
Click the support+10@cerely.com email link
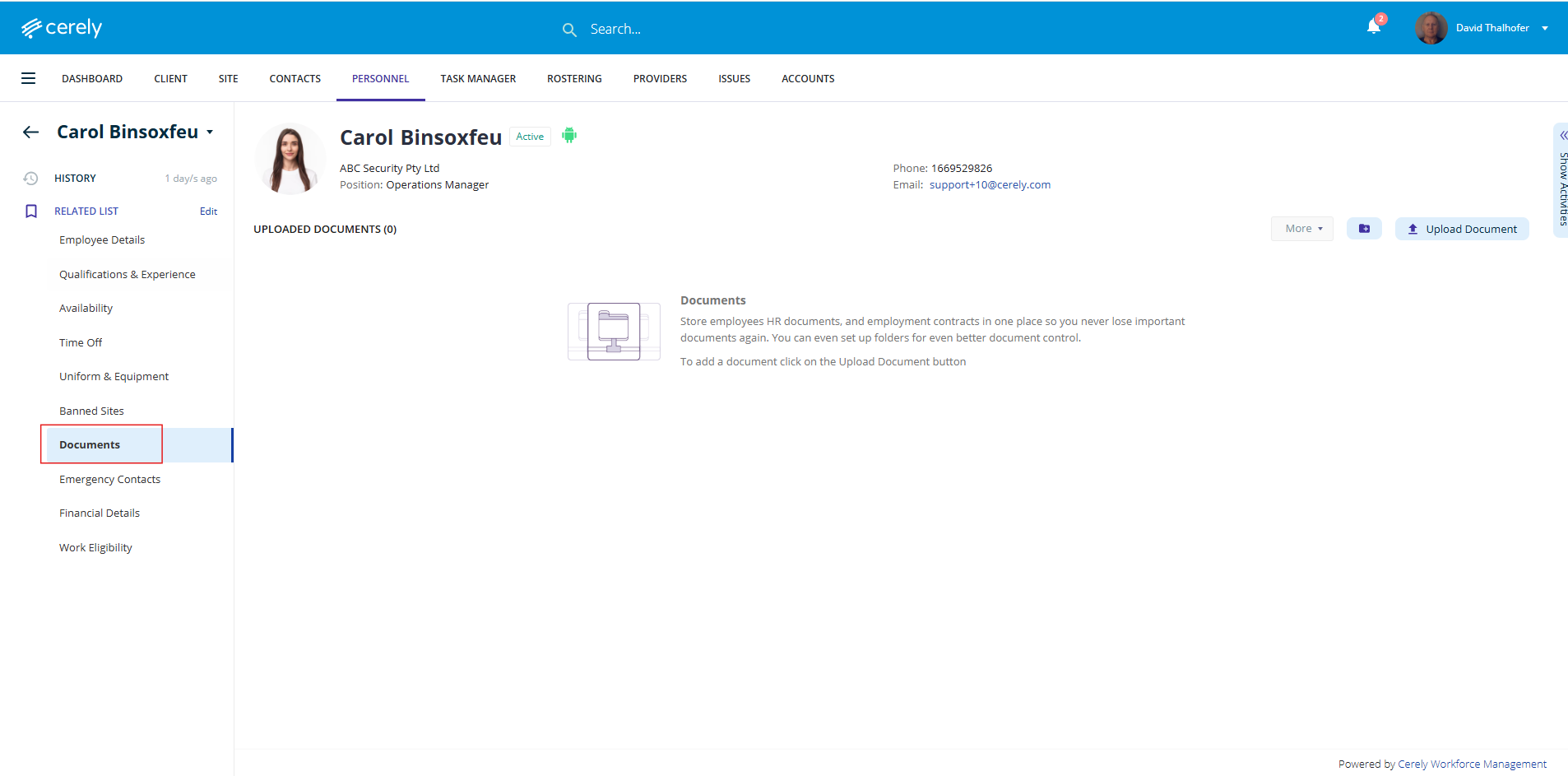click(x=990, y=185)
